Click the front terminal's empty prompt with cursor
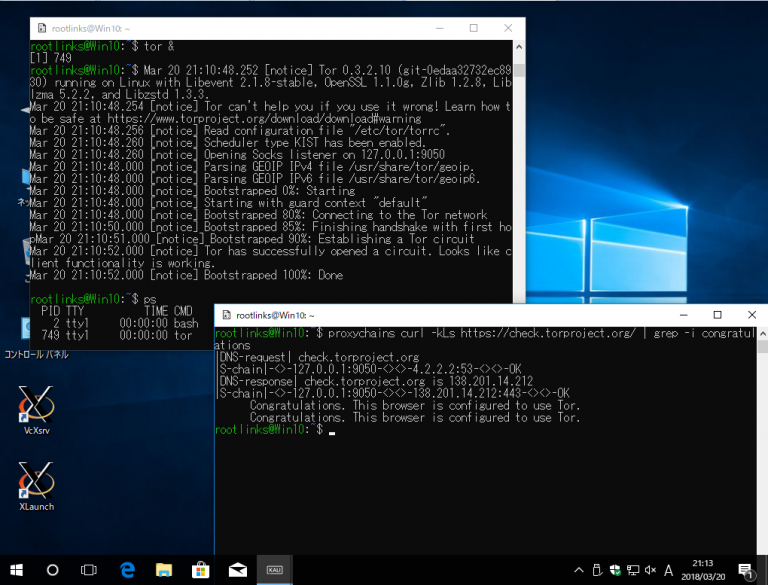768x585 pixels. click(x=275, y=430)
